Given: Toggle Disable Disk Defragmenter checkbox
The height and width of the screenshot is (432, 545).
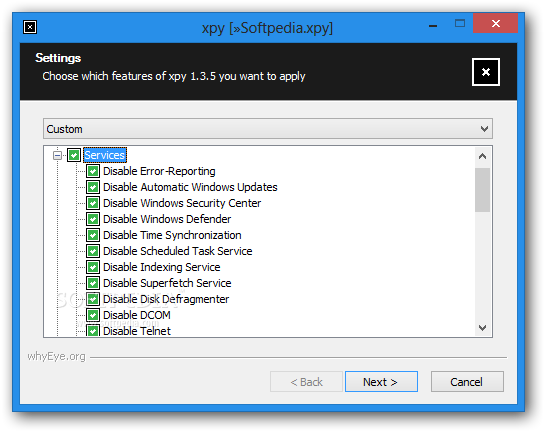Looking at the screenshot, I should pyautogui.click(x=93, y=299).
